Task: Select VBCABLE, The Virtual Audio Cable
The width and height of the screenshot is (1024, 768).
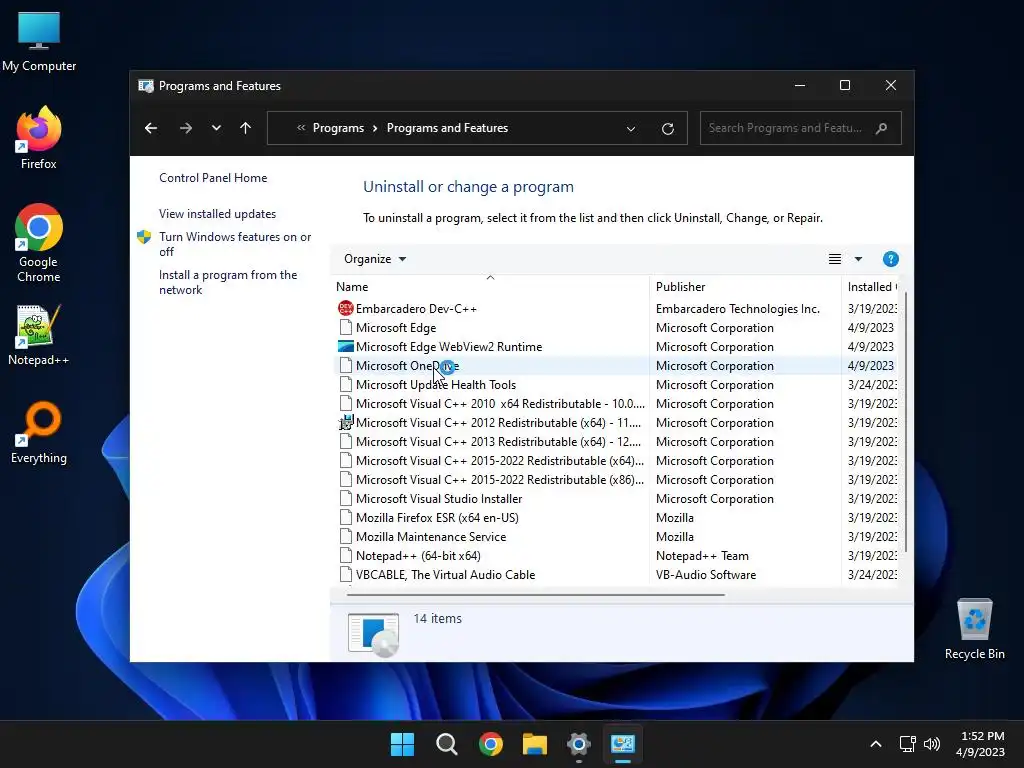Action: coord(445,575)
